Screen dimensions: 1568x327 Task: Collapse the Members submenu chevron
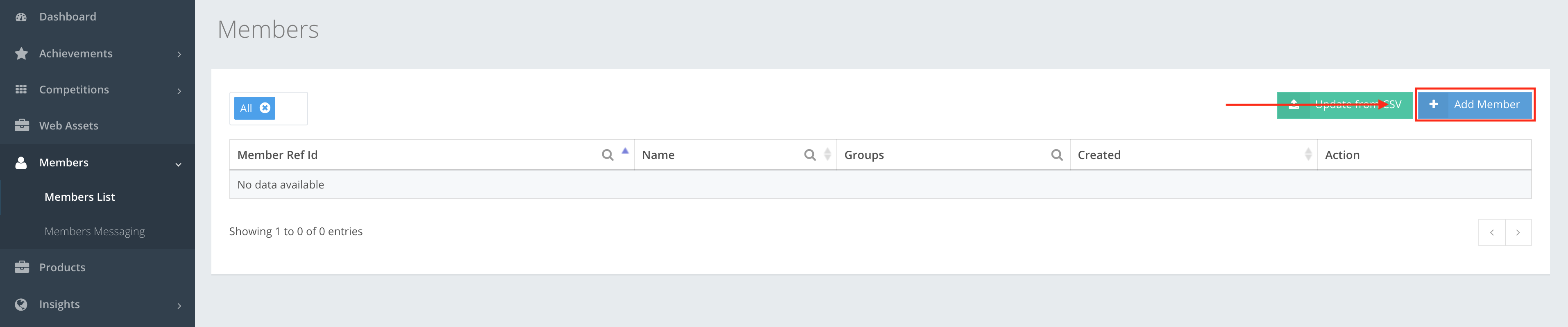click(179, 164)
